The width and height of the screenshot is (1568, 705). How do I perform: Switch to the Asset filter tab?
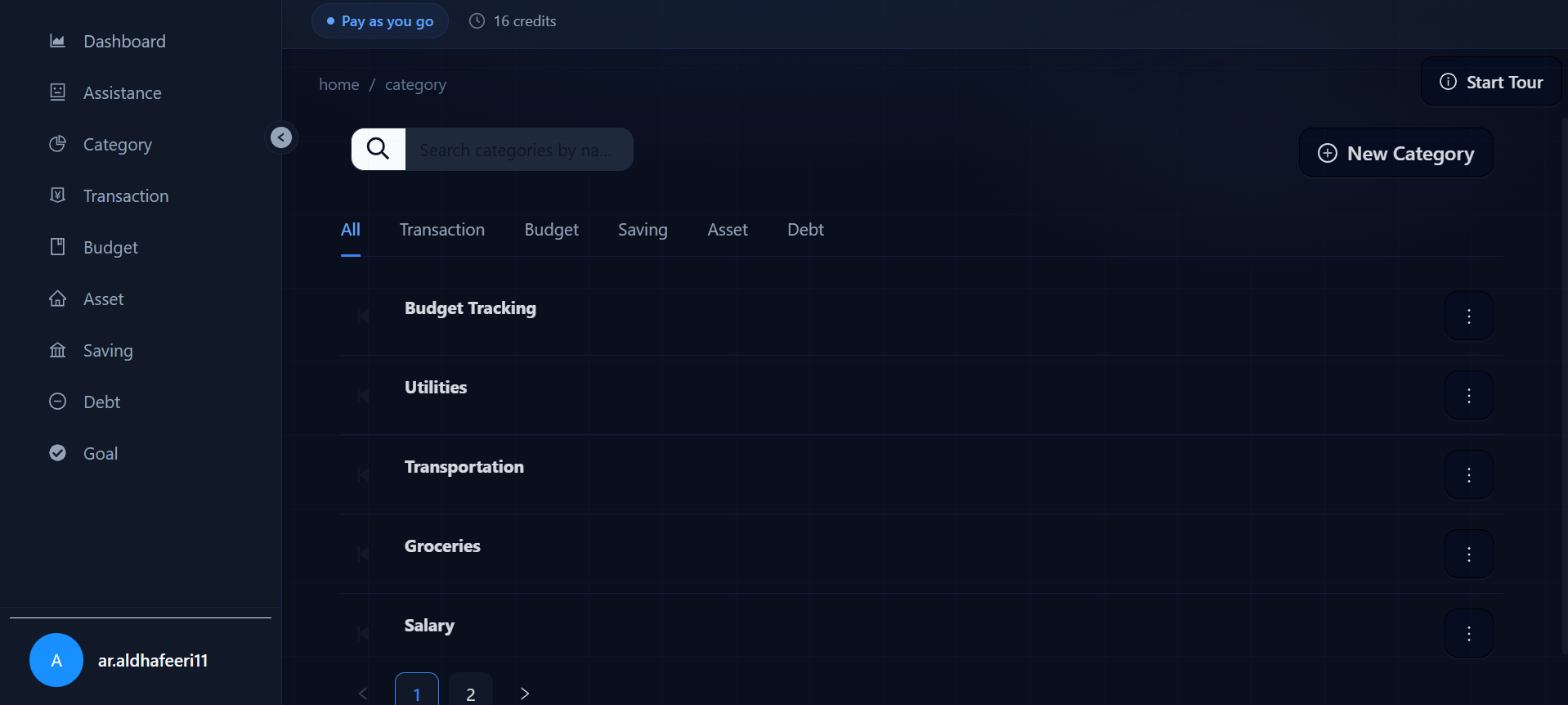pos(728,230)
